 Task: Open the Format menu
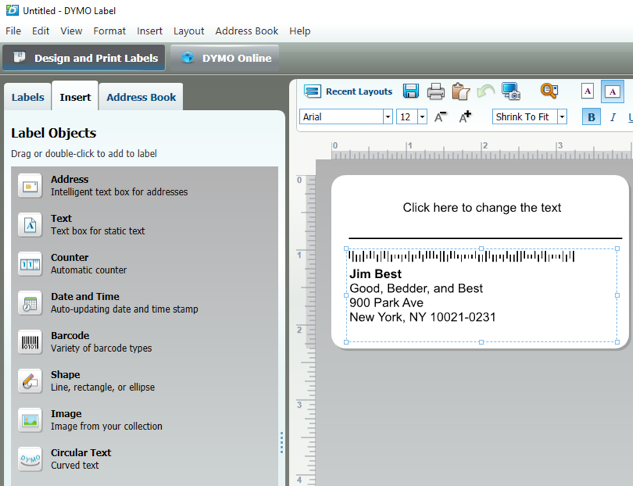(109, 31)
